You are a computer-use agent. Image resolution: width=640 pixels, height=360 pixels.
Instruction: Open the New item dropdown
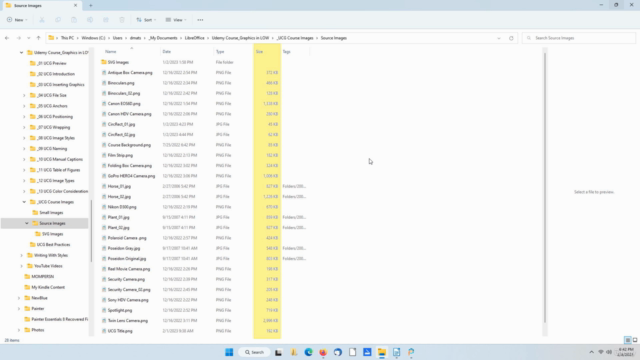[x=17, y=20]
